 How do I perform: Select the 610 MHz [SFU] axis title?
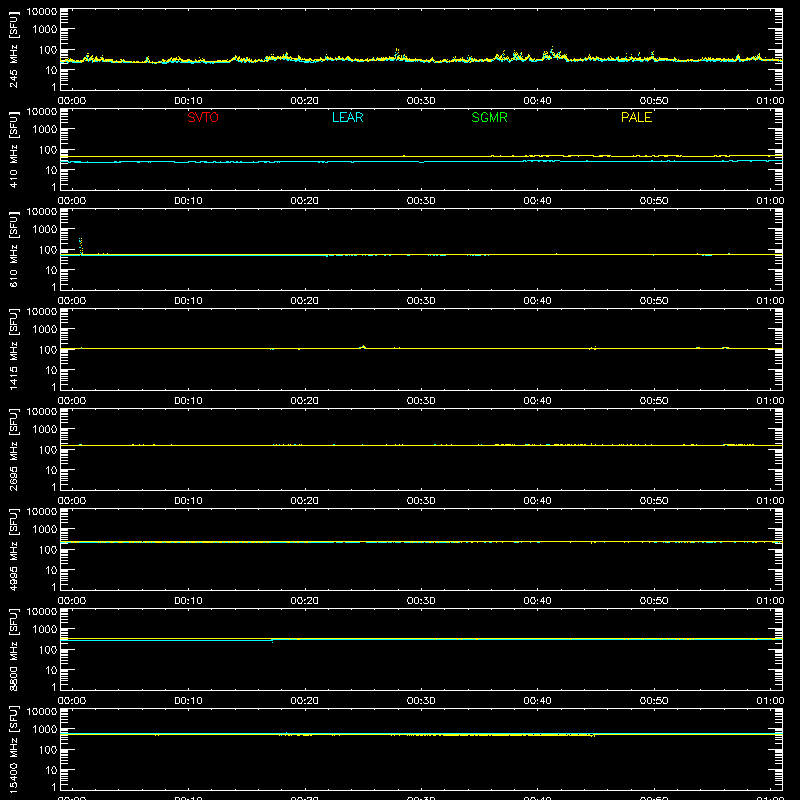pos(13,249)
